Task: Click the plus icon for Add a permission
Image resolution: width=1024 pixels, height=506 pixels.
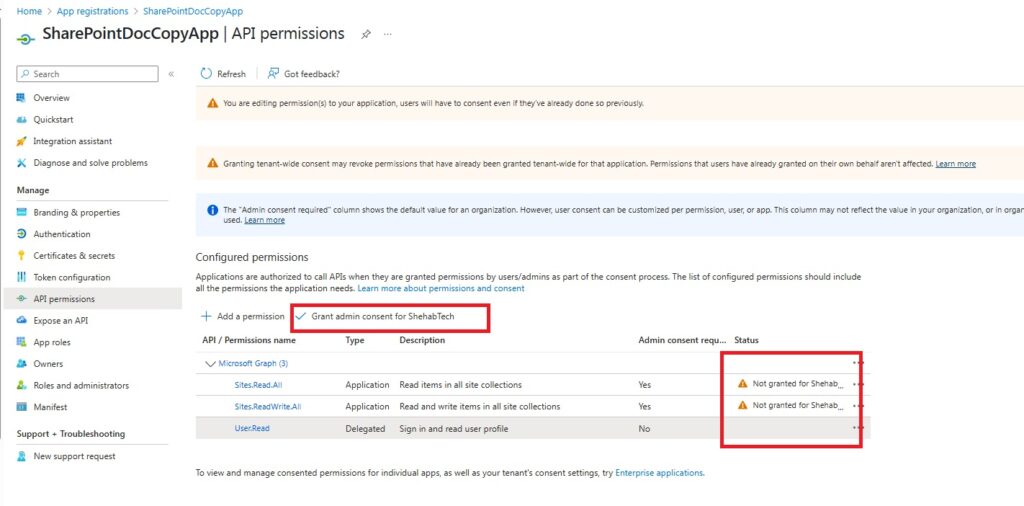Action: pyautogui.click(x=206, y=316)
